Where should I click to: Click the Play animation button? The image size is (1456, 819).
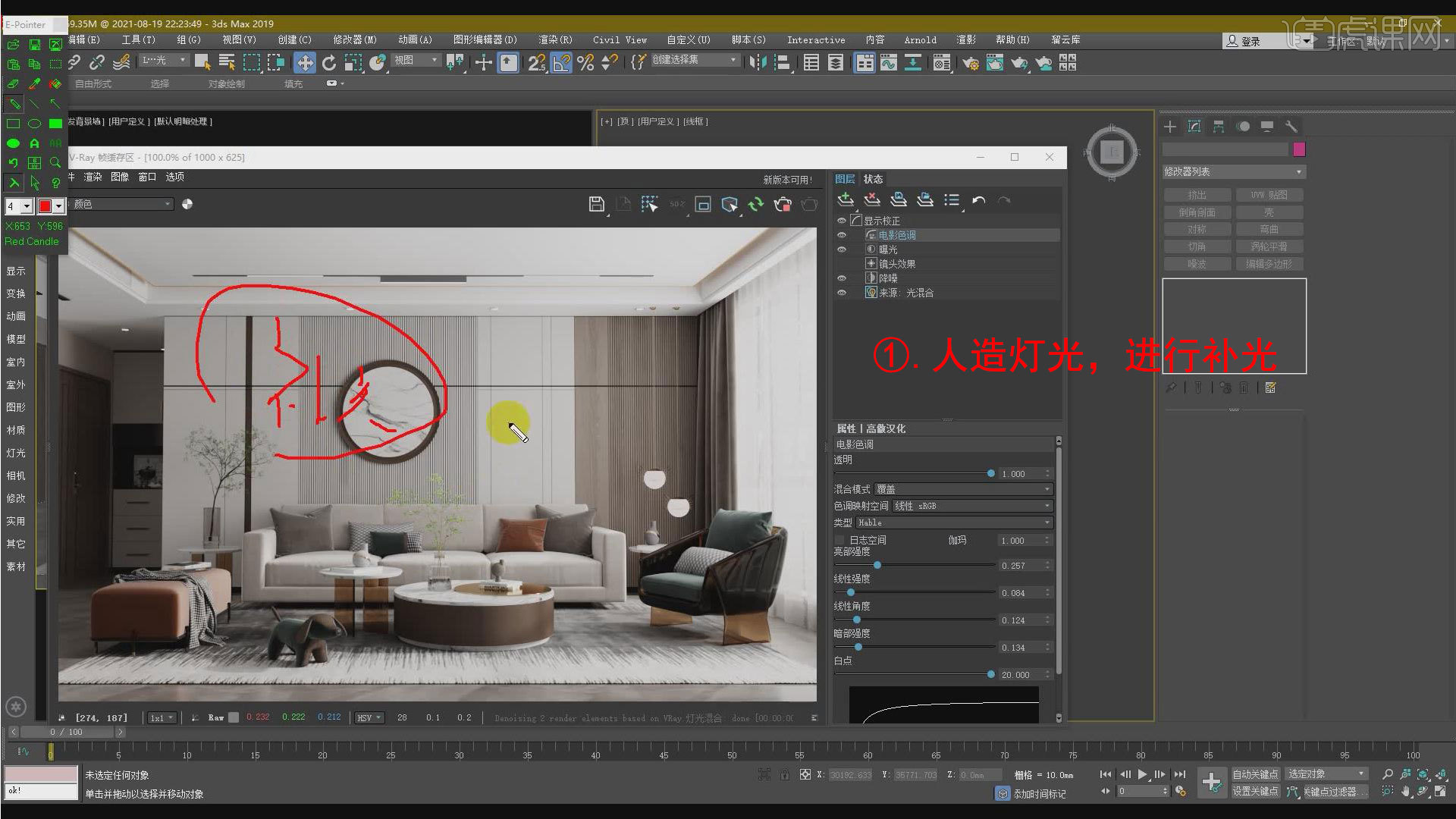coord(1142,774)
